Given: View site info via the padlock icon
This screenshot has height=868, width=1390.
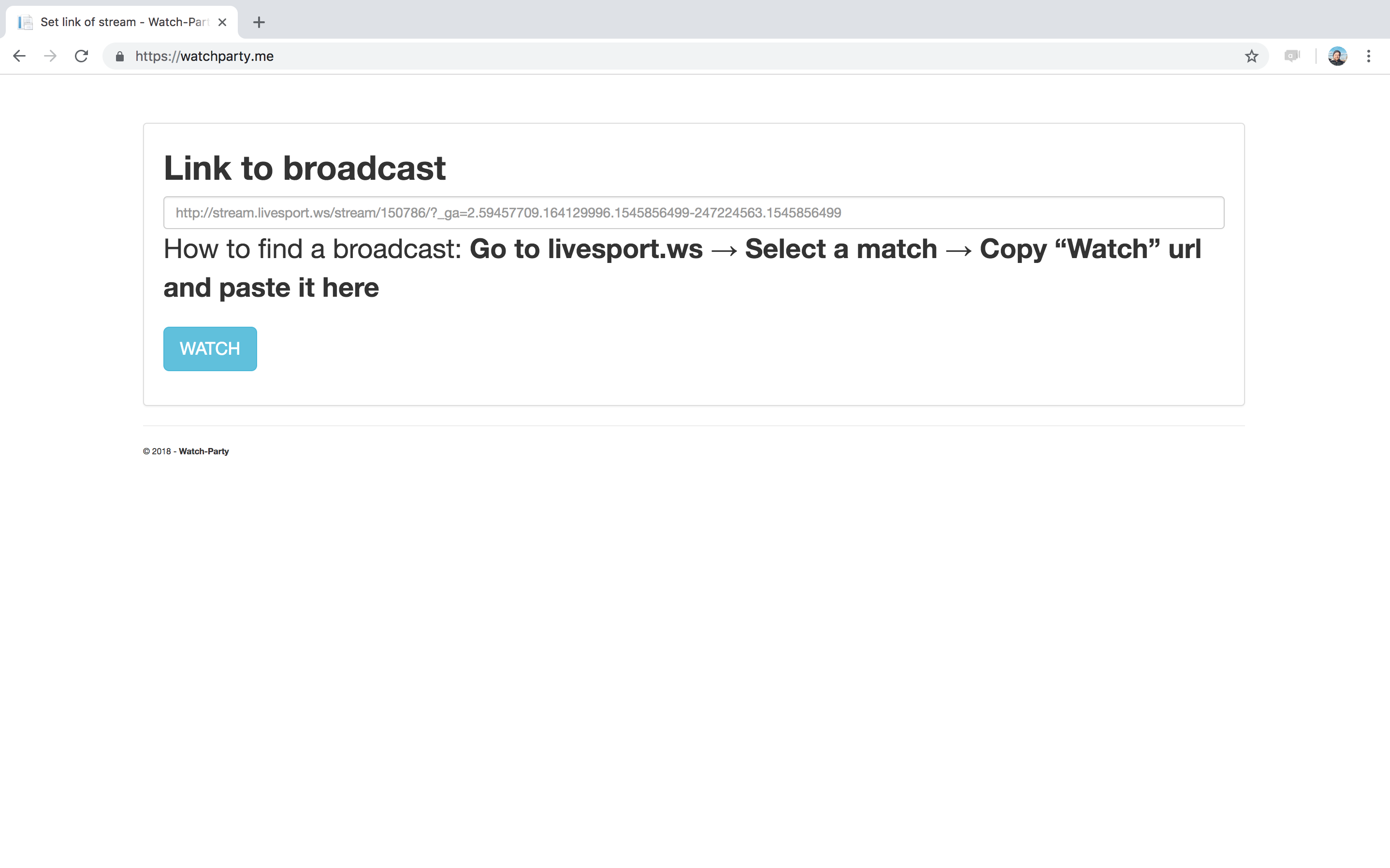Looking at the screenshot, I should [119, 56].
